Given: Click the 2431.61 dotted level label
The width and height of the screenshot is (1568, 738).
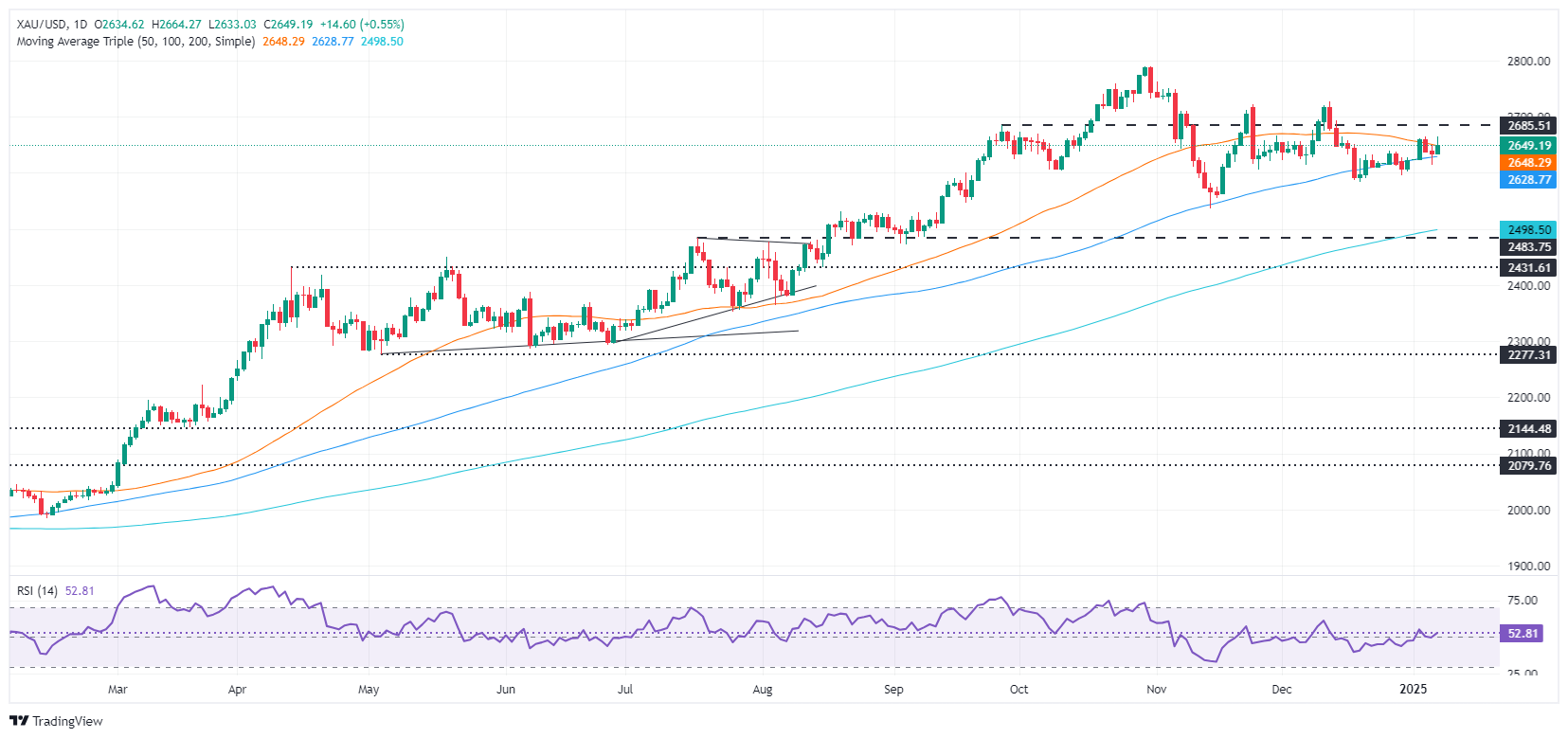Looking at the screenshot, I should [1528, 268].
